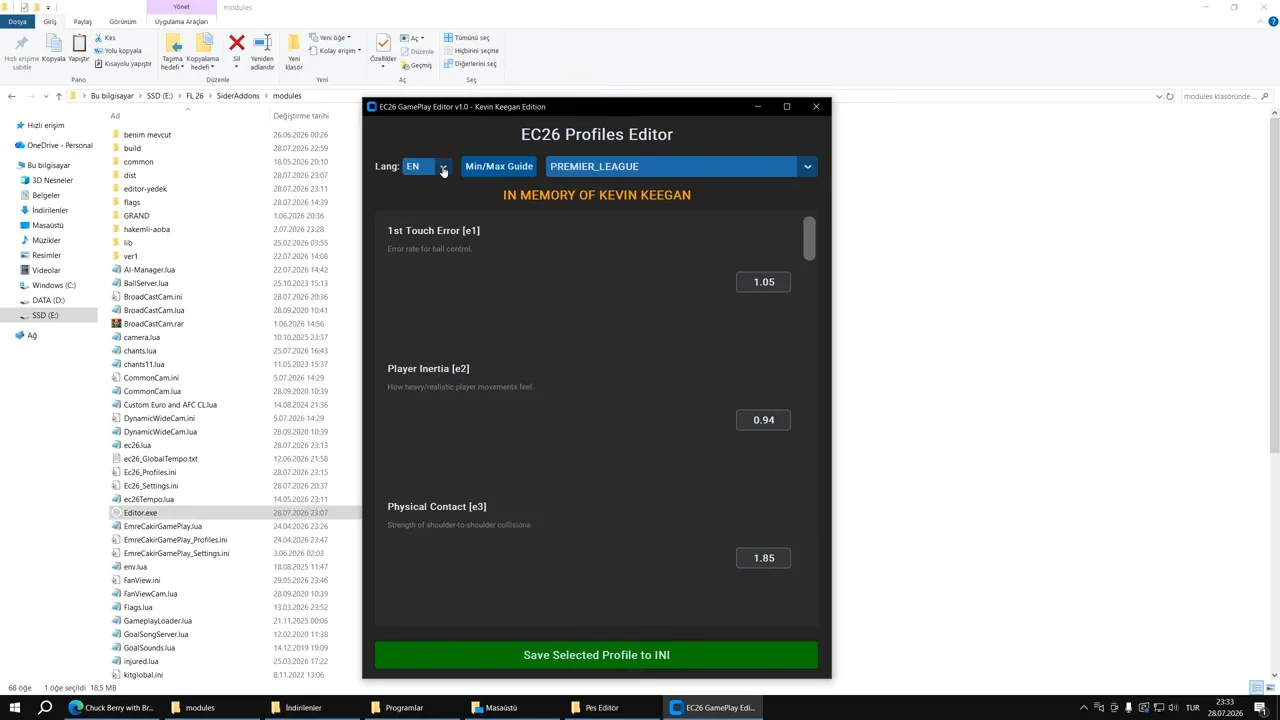Open Chuck Berry Edge taskbar item
This screenshot has width=1280, height=720.
pos(111,708)
